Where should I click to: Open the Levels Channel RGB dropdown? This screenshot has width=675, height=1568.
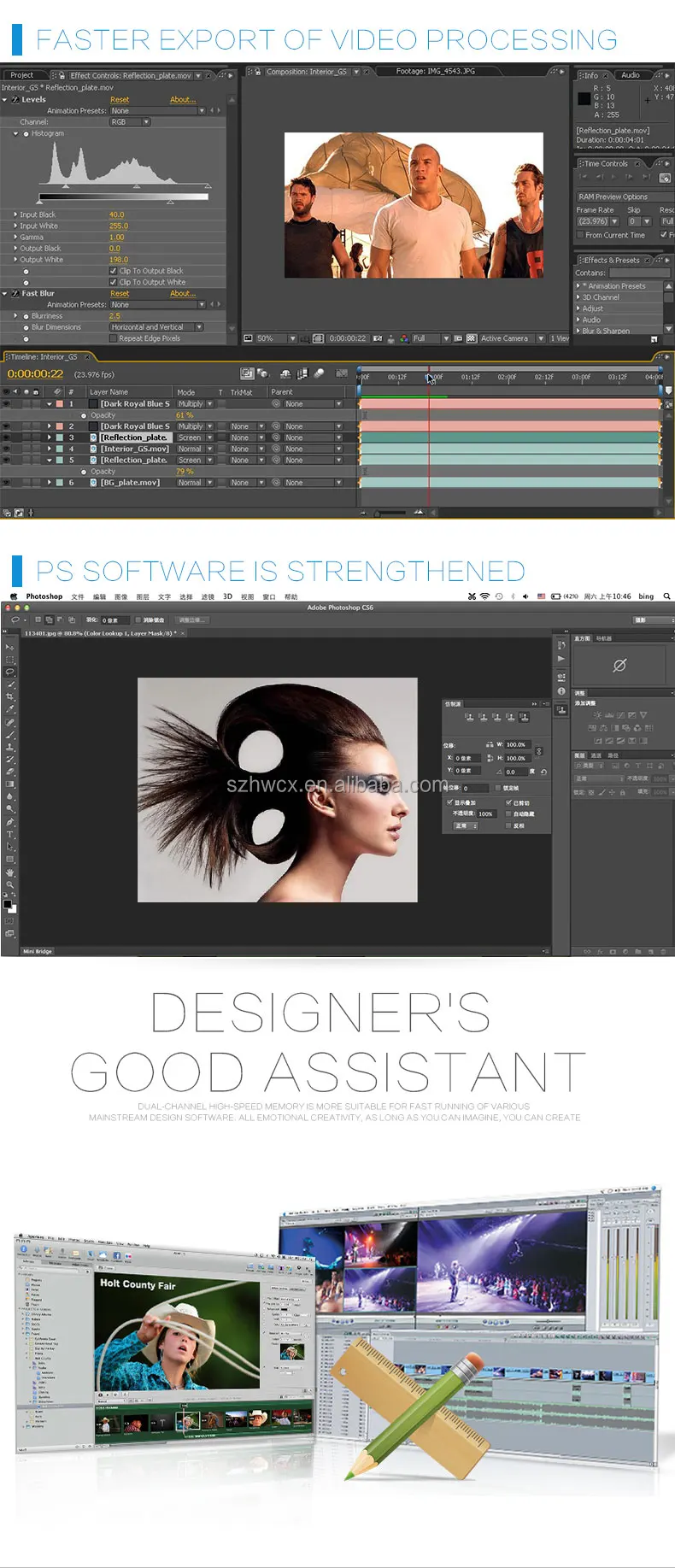click(130, 122)
